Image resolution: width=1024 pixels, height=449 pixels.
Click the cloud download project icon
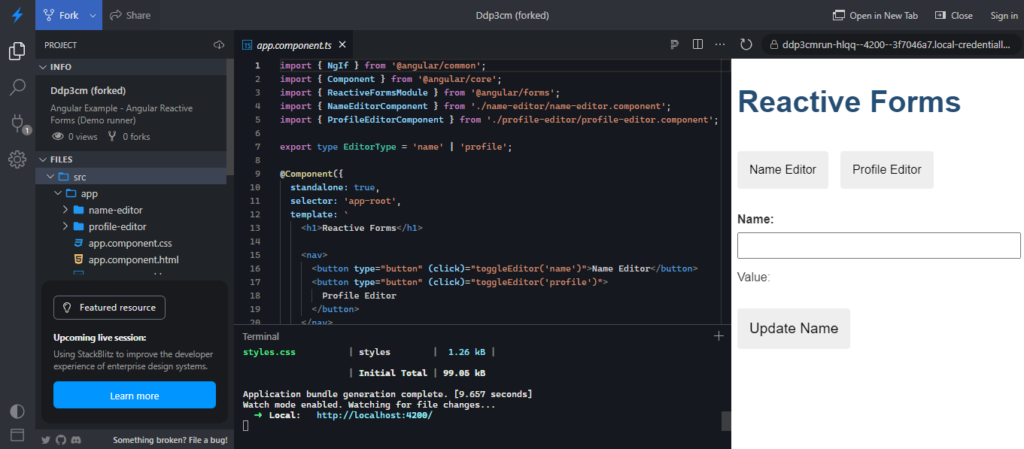(x=219, y=45)
